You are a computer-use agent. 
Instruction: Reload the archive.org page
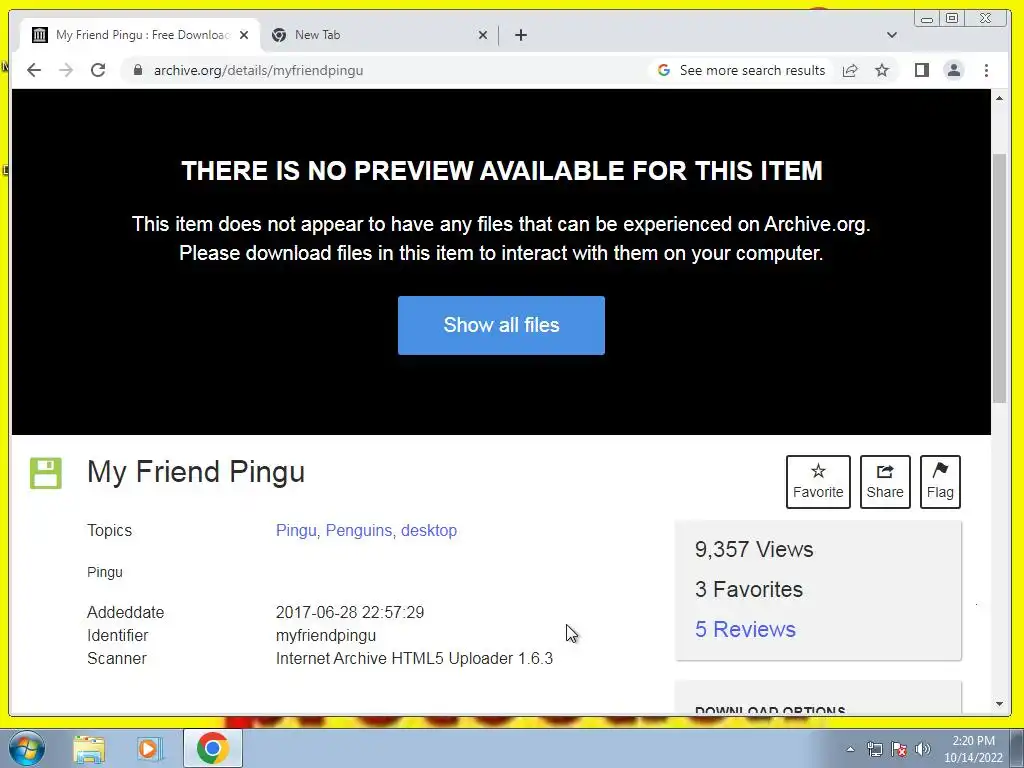pos(98,70)
